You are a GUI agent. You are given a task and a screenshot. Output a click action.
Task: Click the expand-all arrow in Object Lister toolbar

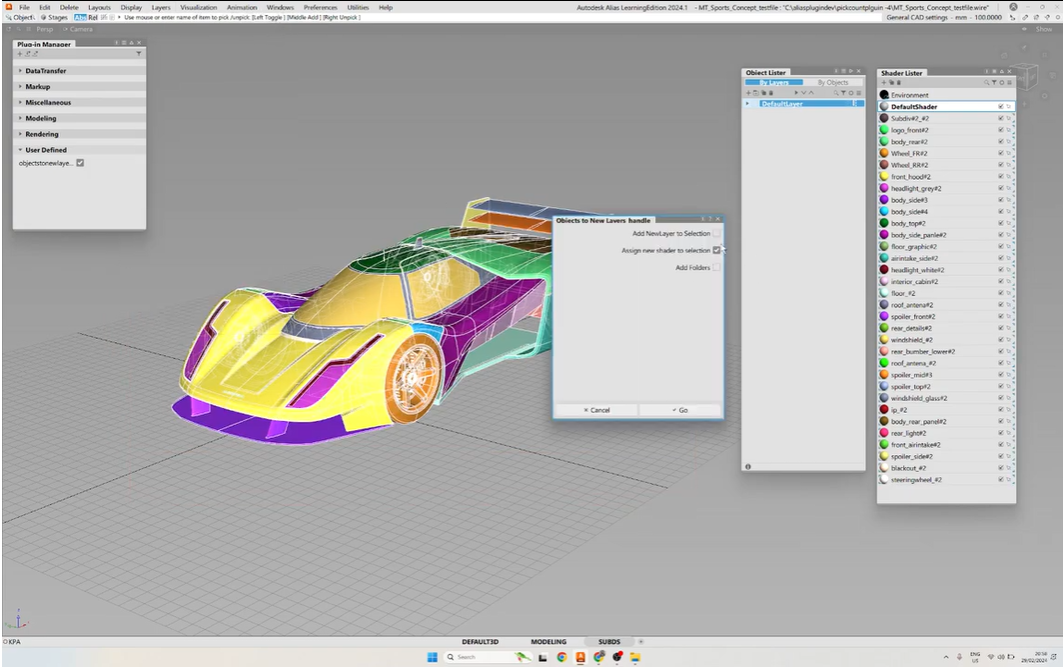pyautogui.click(x=796, y=93)
